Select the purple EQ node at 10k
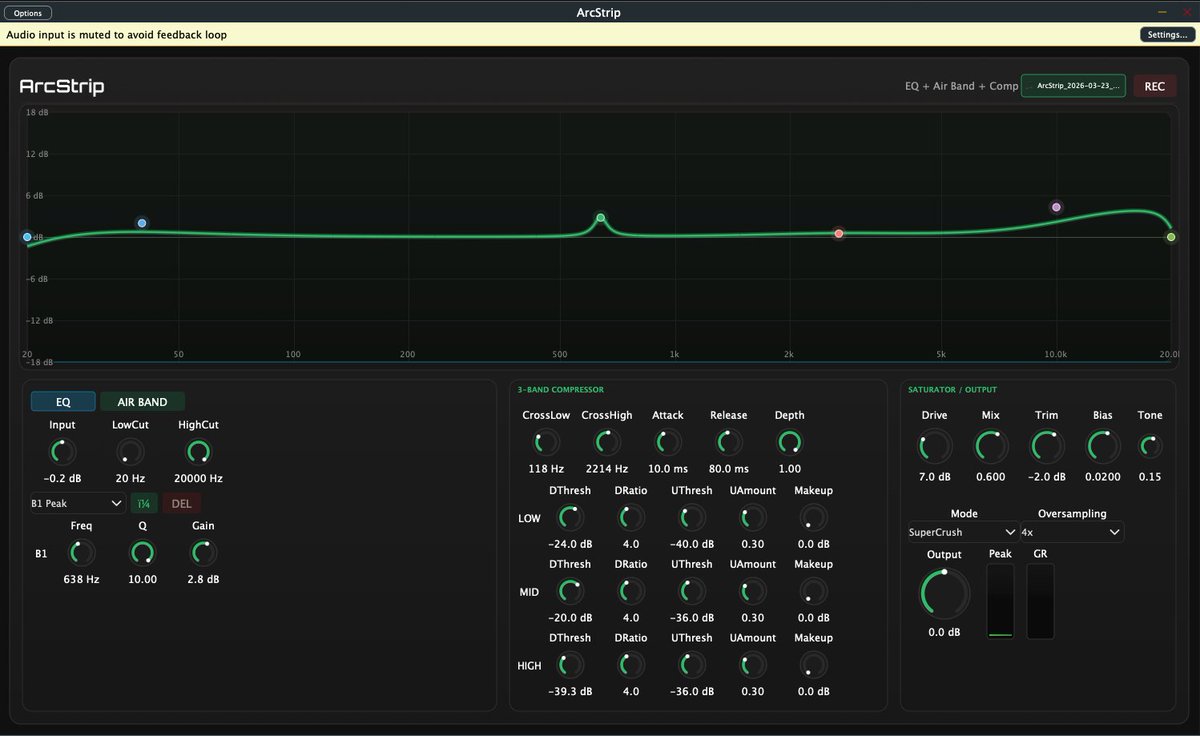Viewport: 1200px width, 736px height. (1056, 207)
